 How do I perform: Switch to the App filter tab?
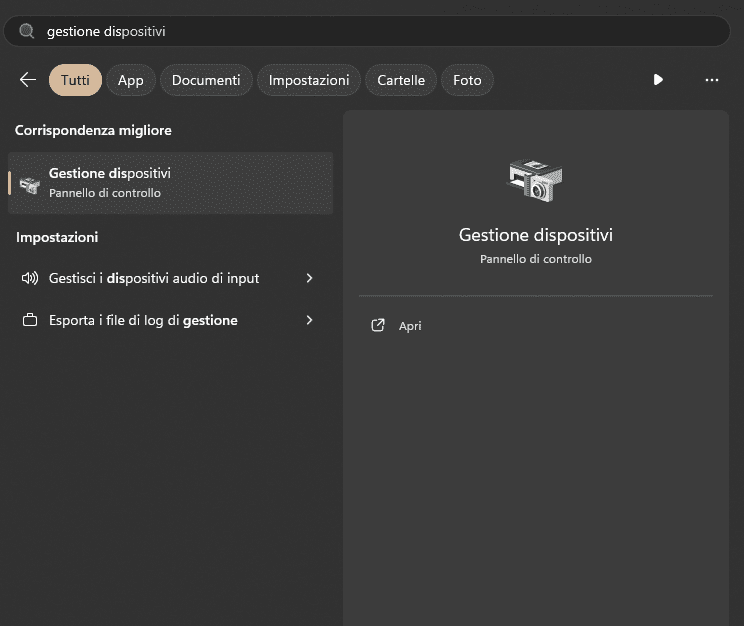pos(130,80)
